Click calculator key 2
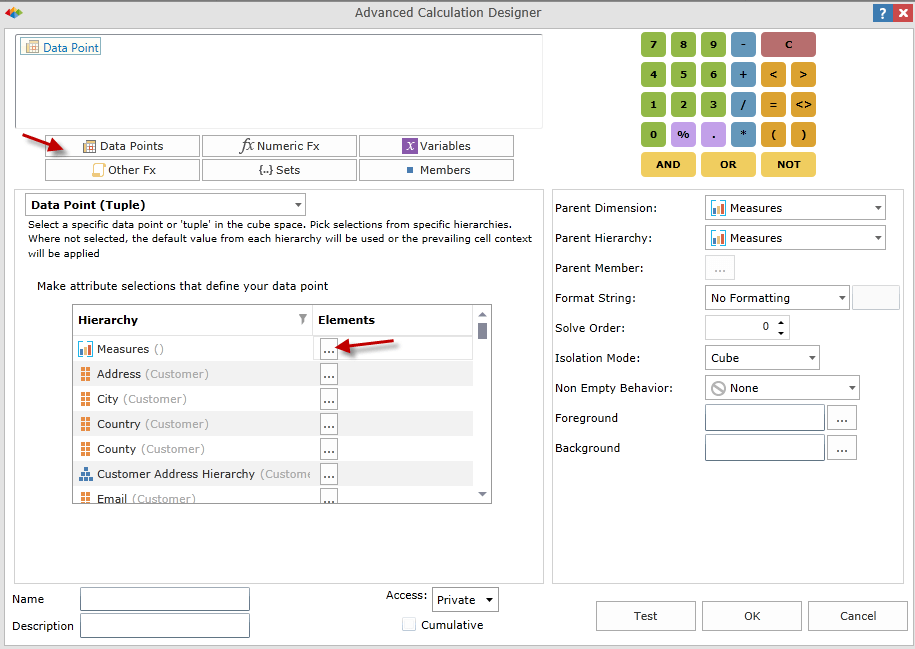The image size is (915, 649). click(x=683, y=105)
